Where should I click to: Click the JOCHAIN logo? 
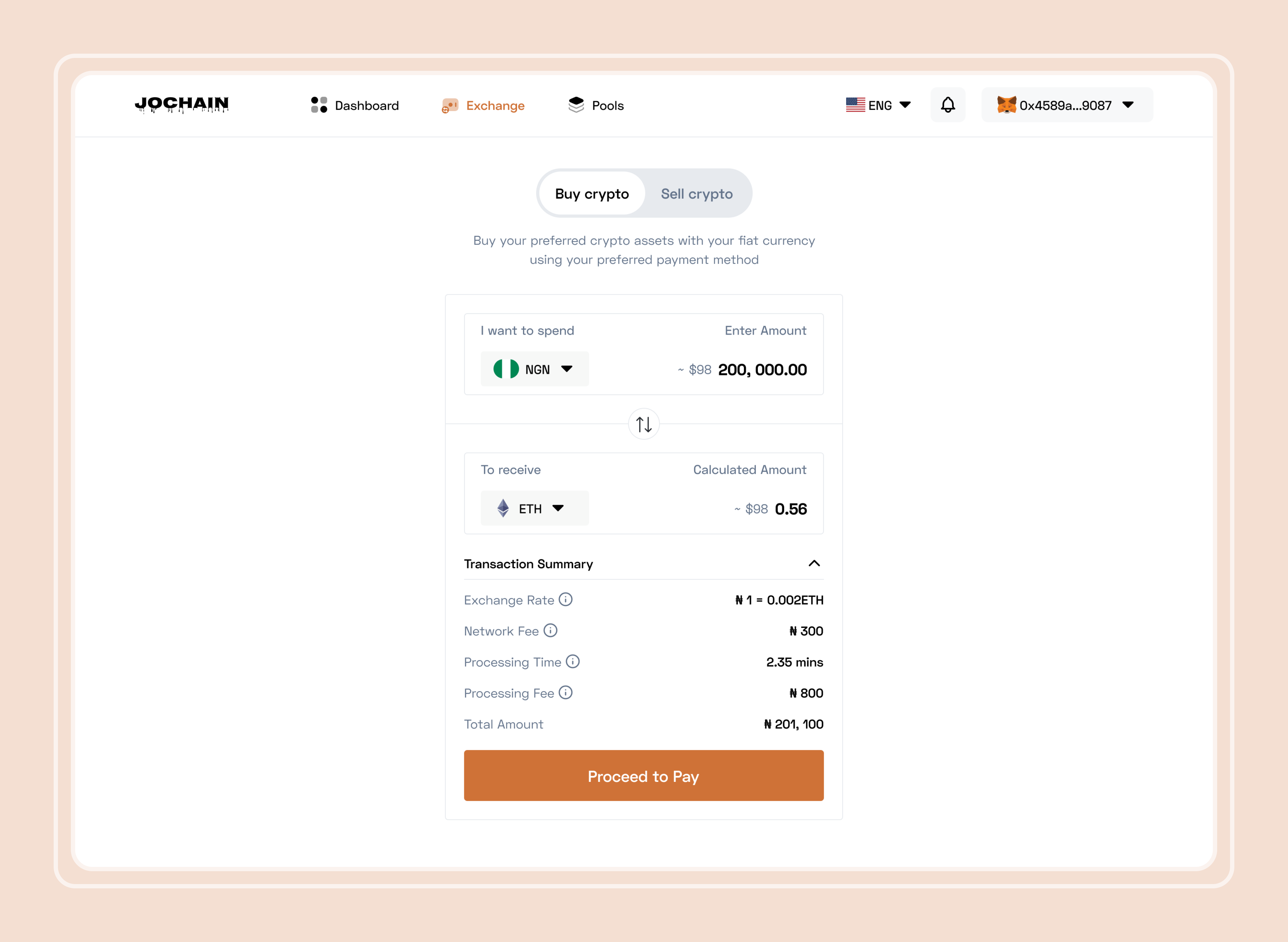coord(181,104)
